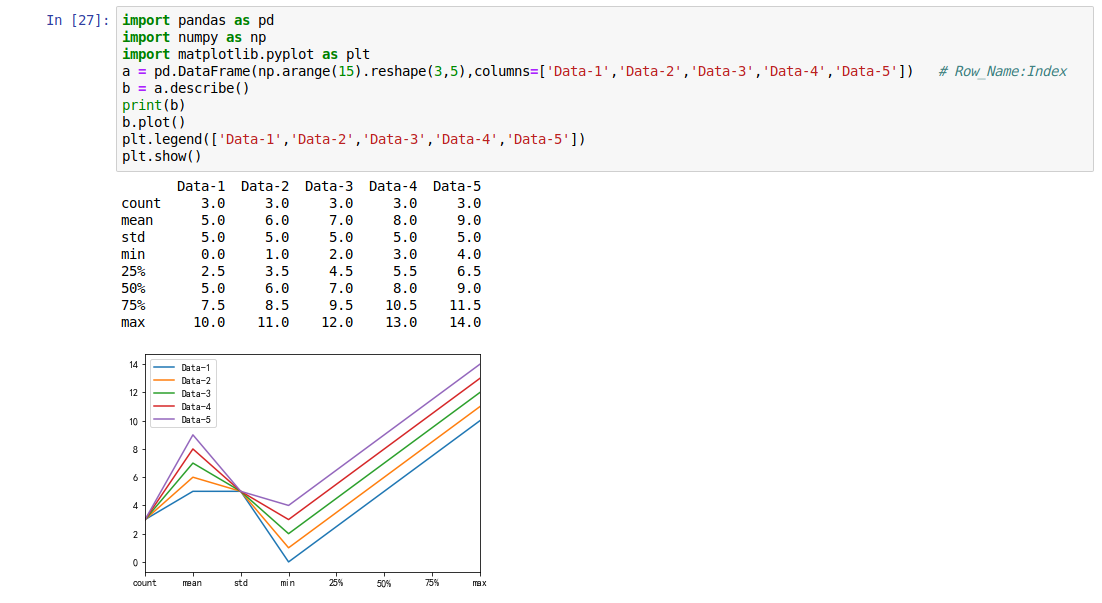Viewport: 1102px width, 603px height.
Task: Click the '25%' row label in table
Action: [x=133, y=271]
